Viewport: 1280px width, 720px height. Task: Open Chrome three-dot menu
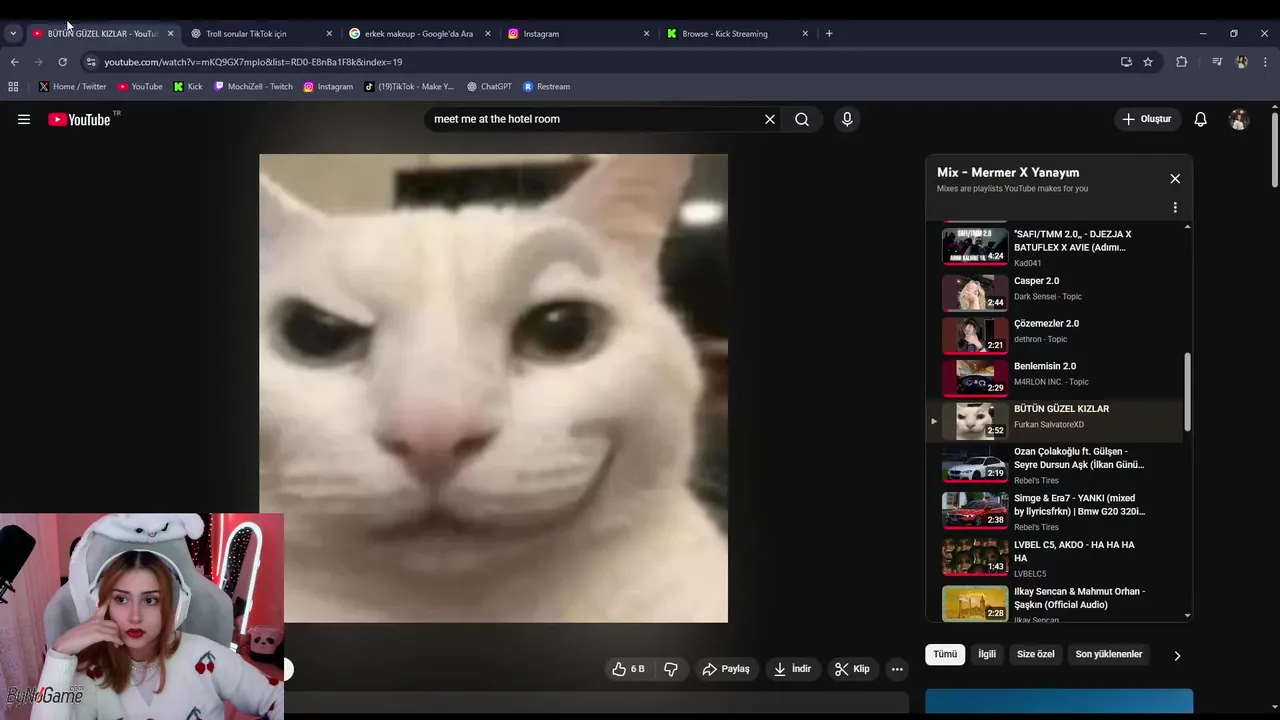(1265, 62)
